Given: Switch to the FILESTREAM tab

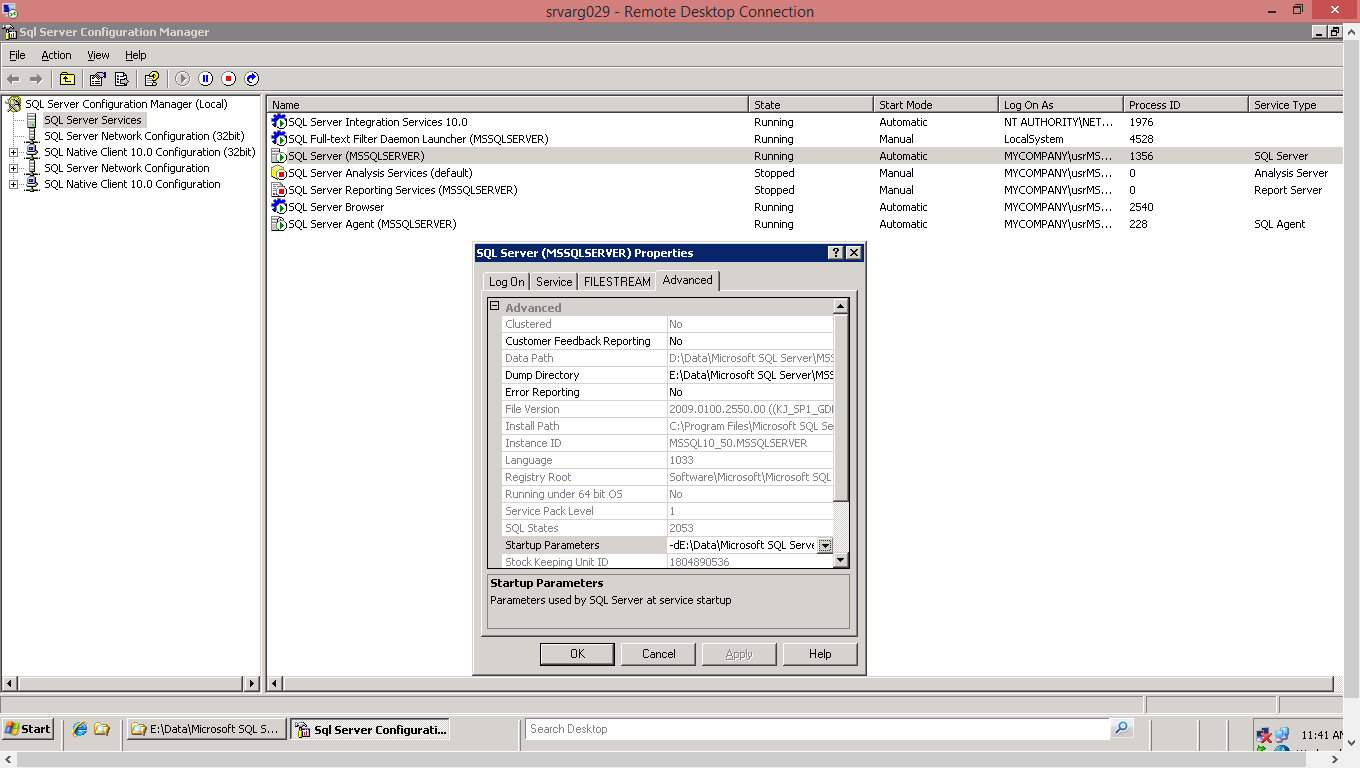Looking at the screenshot, I should pos(616,281).
